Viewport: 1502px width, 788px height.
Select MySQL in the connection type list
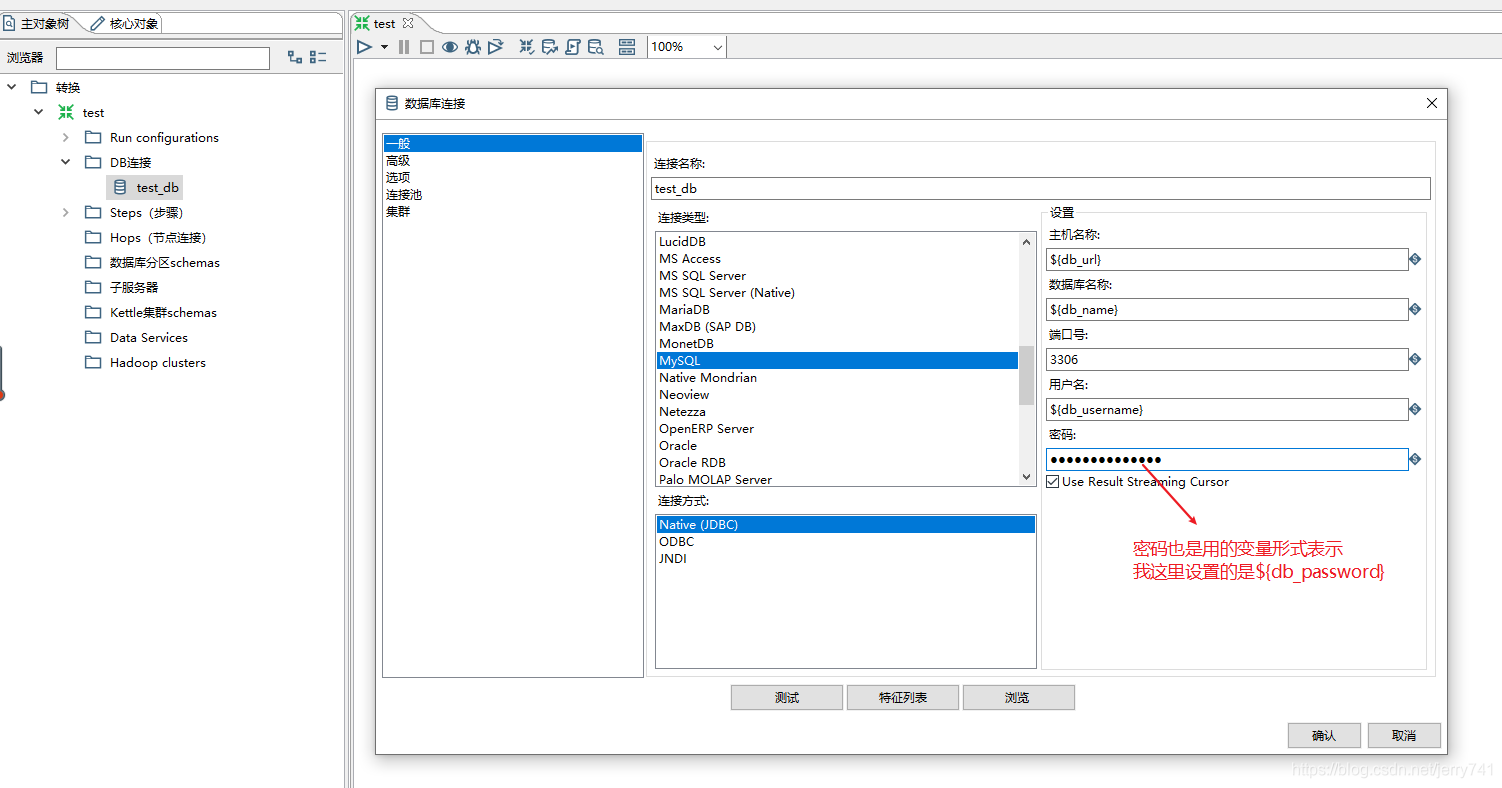tap(837, 360)
